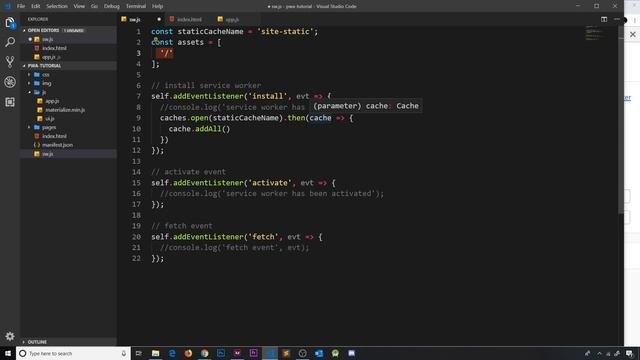
Task: Open the Action Center notifications icon
Action: [x=629, y=353]
